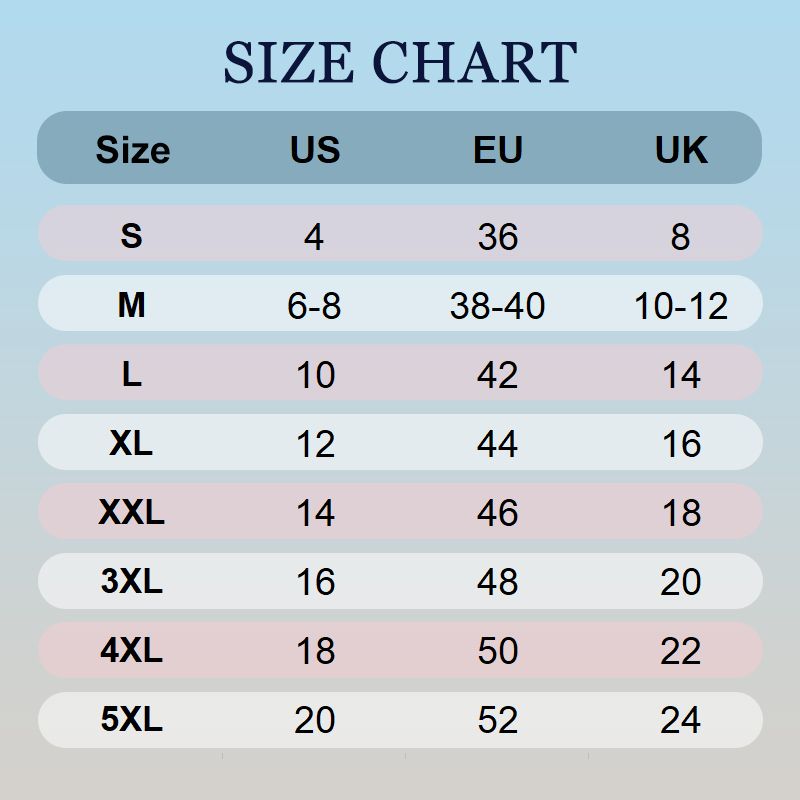This screenshot has width=800, height=800.
Task: Select the Size column header
Action: (132, 150)
